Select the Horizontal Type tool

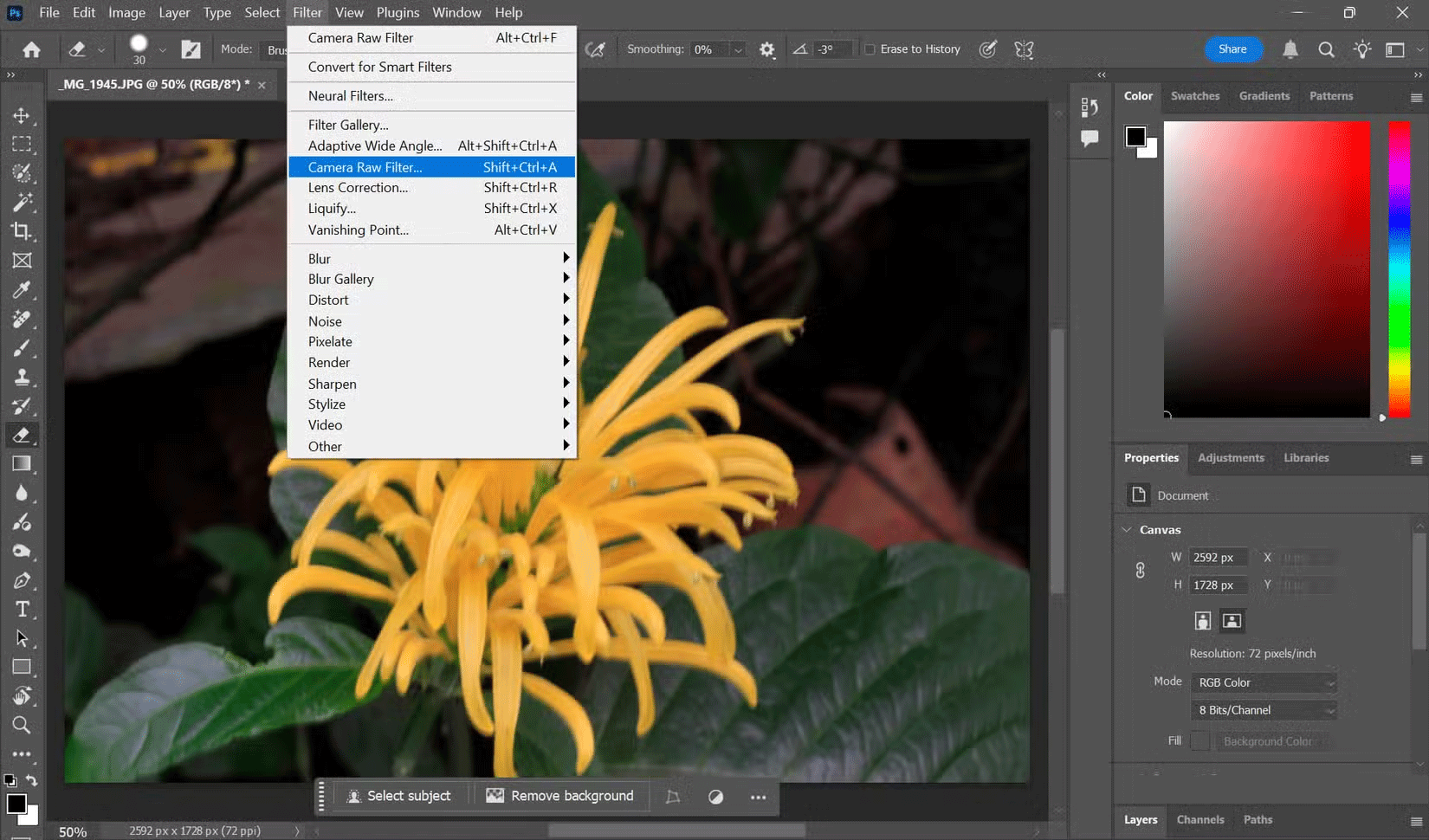(x=22, y=610)
